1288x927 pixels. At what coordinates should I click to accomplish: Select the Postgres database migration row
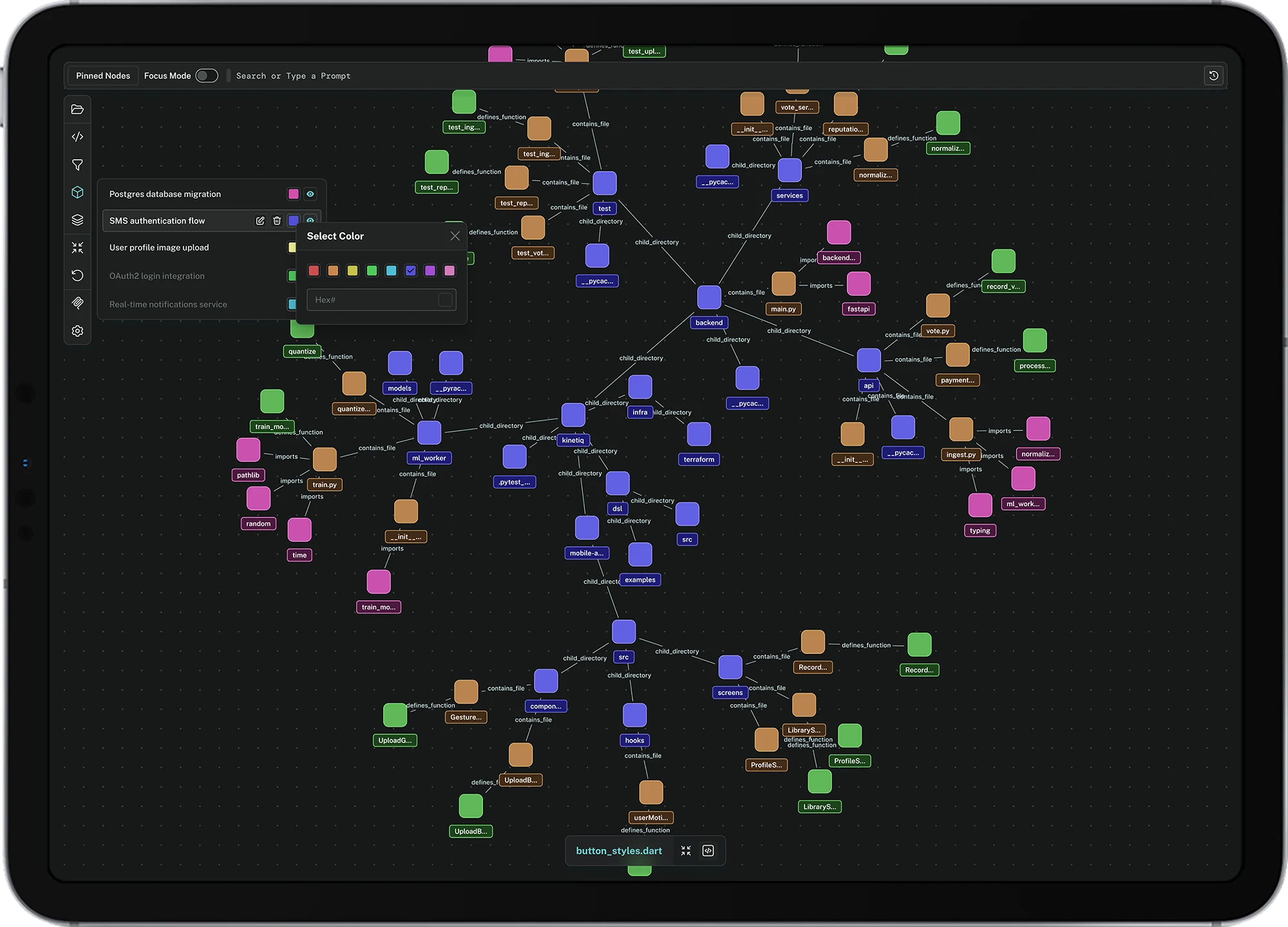pos(211,194)
